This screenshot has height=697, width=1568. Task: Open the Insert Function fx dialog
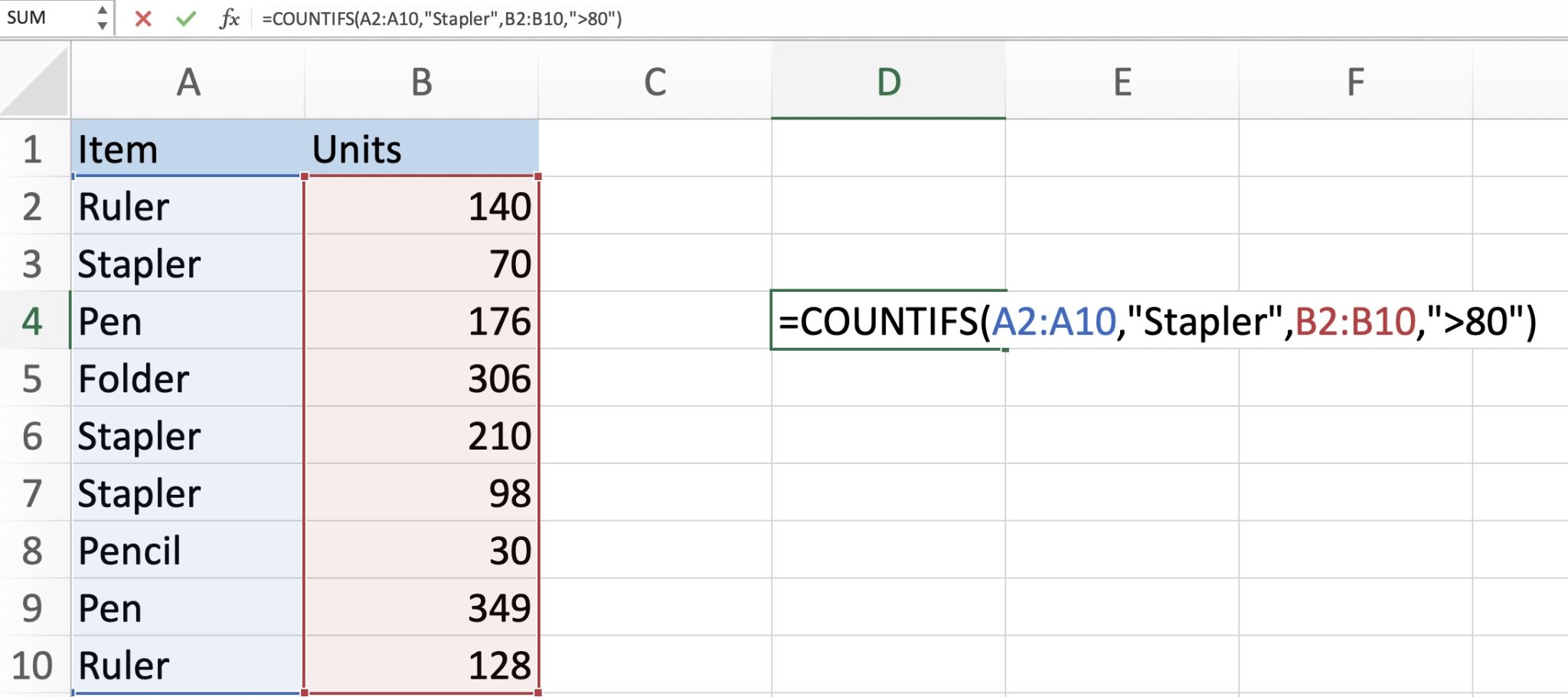(x=229, y=18)
